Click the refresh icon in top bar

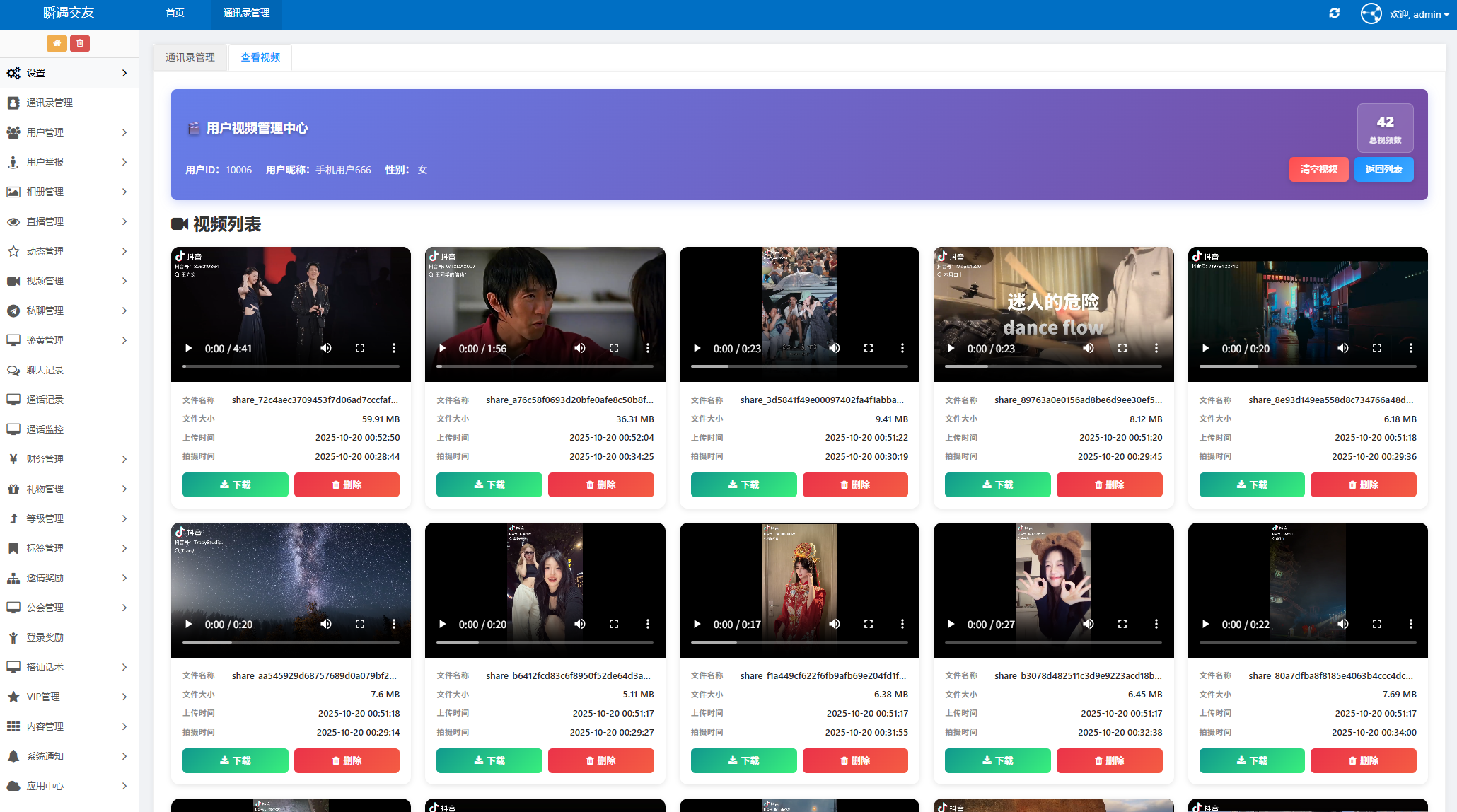(1334, 13)
